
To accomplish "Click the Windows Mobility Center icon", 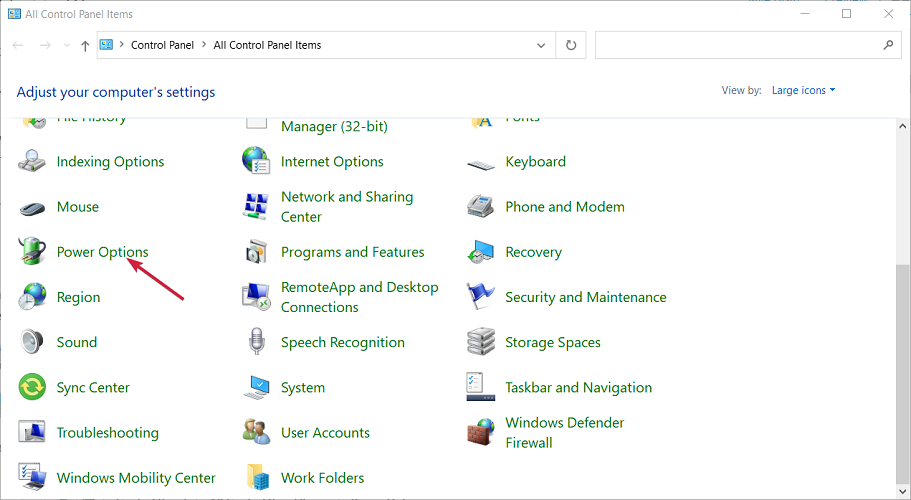I will [x=32, y=477].
